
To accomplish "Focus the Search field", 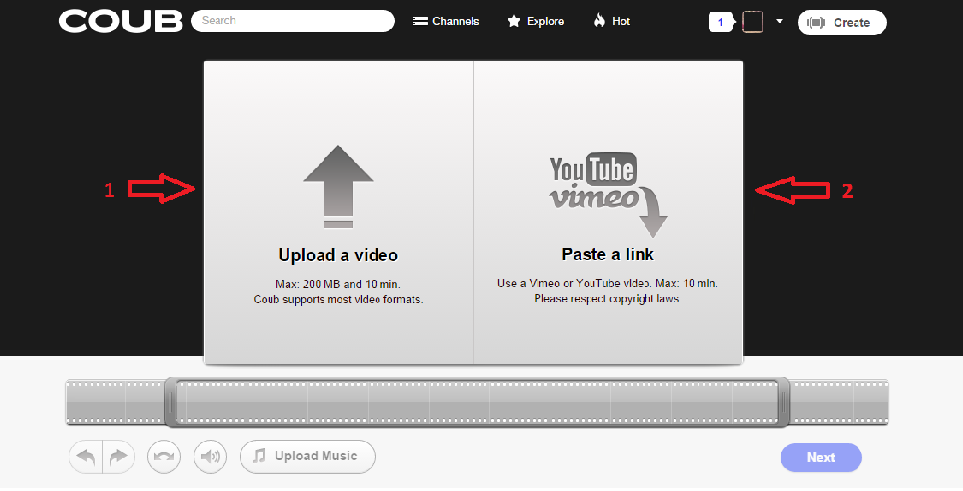I will 293,20.
